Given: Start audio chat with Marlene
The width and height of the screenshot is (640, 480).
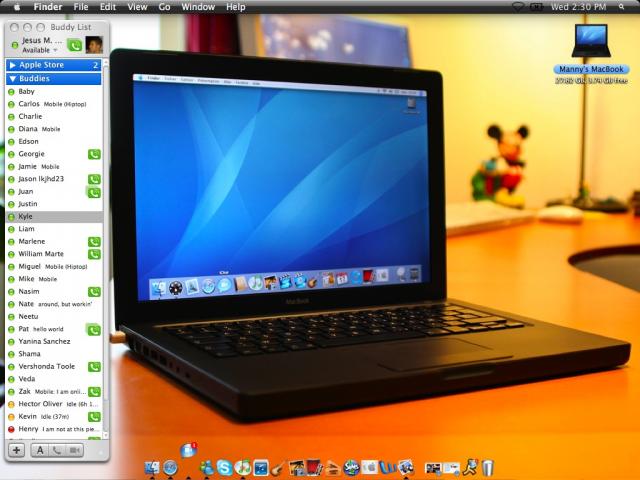Looking at the screenshot, I should [94, 242].
